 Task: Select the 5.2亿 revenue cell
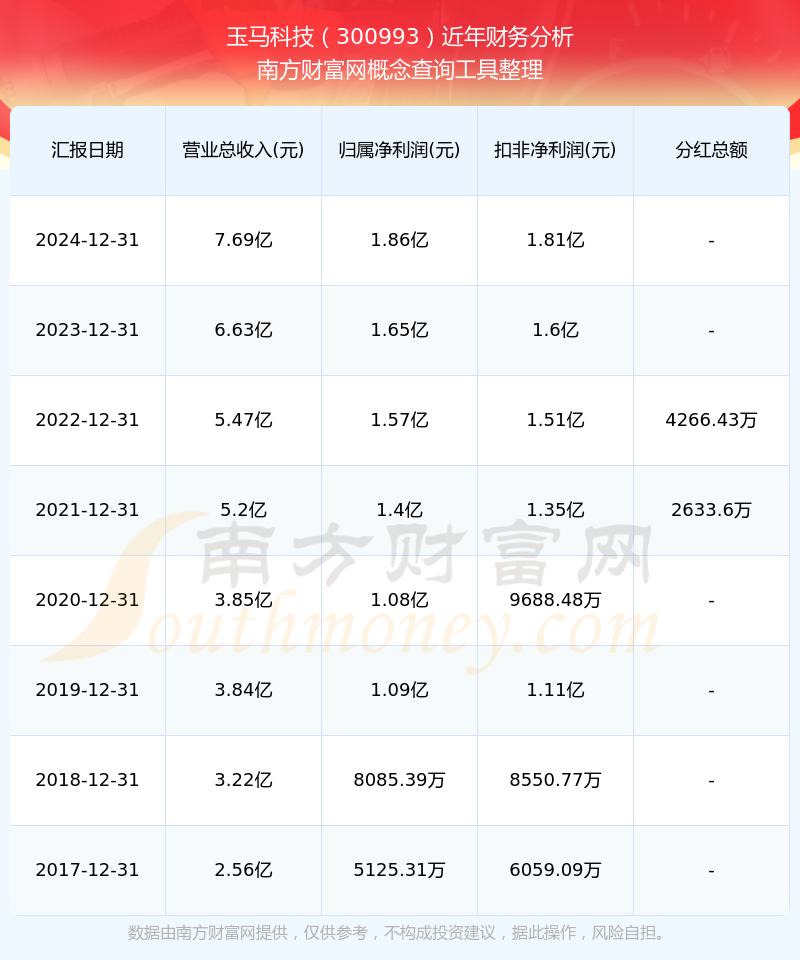click(244, 510)
